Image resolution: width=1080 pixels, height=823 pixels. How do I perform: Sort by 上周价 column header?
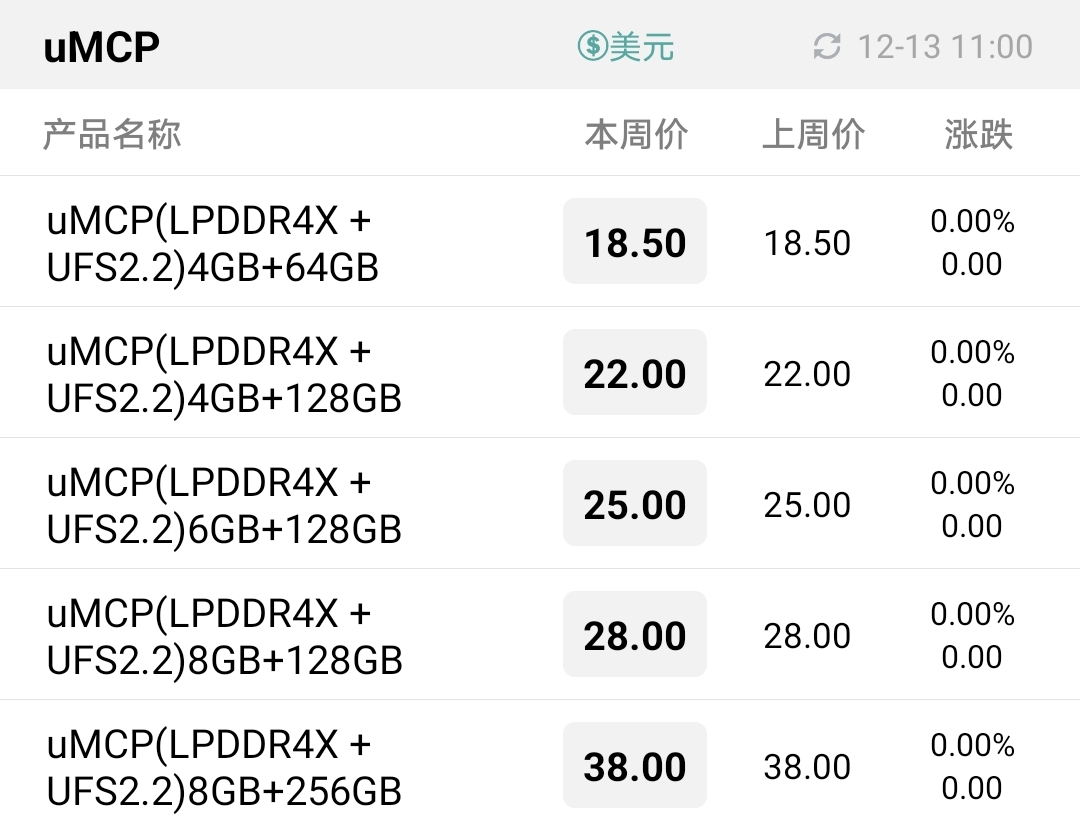click(x=813, y=134)
